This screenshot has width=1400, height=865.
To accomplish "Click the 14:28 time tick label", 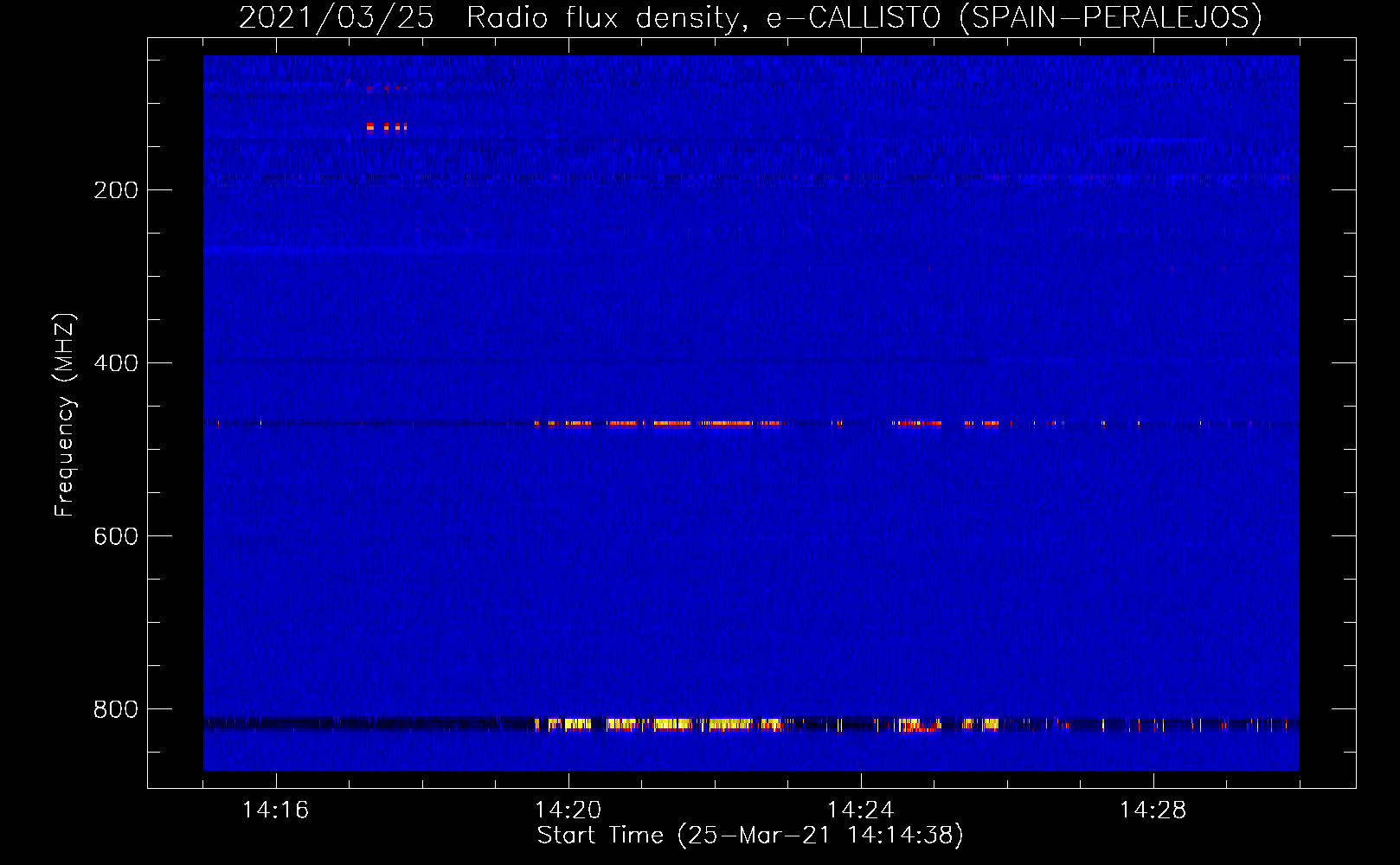I will pyautogui.click(x=1153, y=810).
